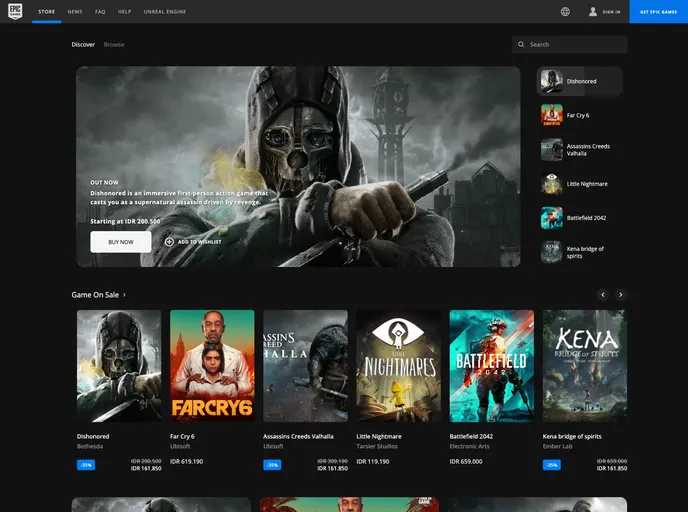Screen dimensions: 688x512
Task: Open the News menu item
Action: tap(75, 12)
